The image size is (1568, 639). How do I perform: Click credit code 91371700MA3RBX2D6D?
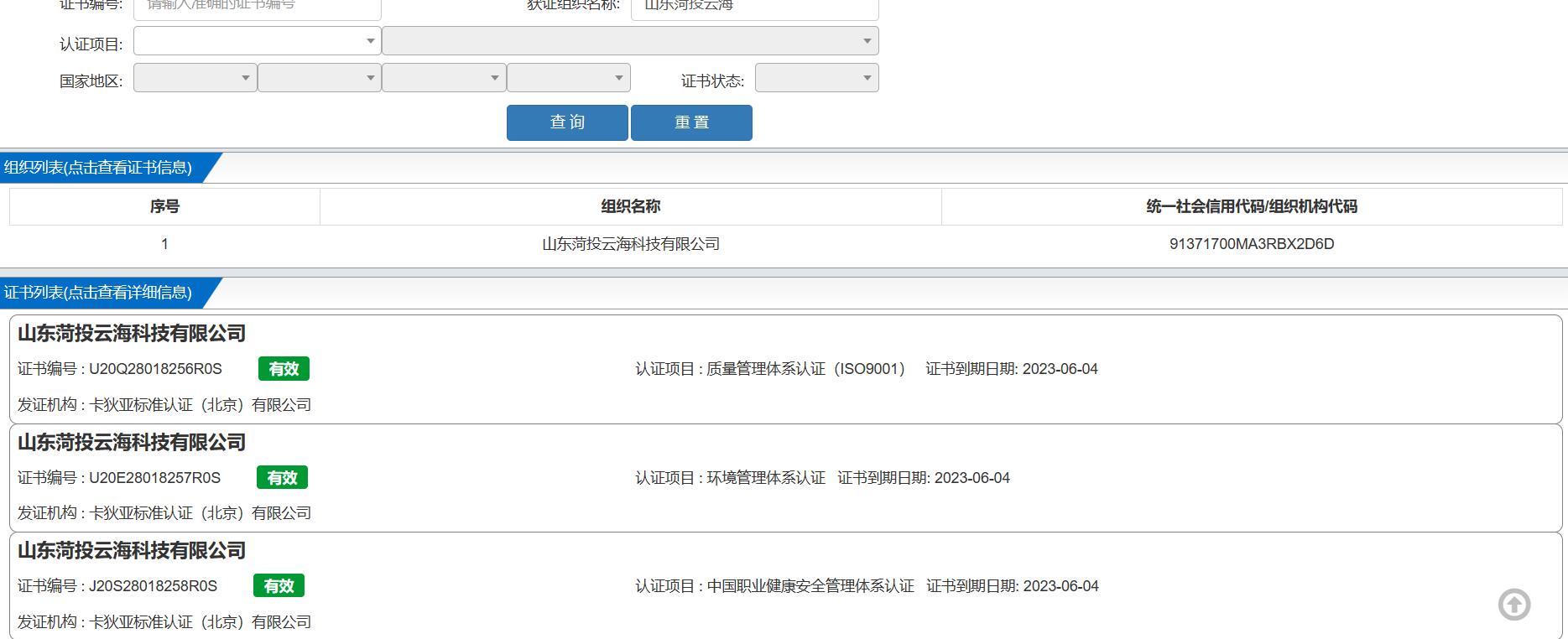(1252, 244)
